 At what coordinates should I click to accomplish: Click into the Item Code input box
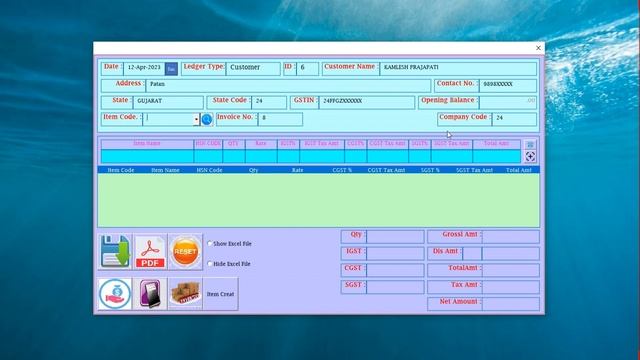169,119
